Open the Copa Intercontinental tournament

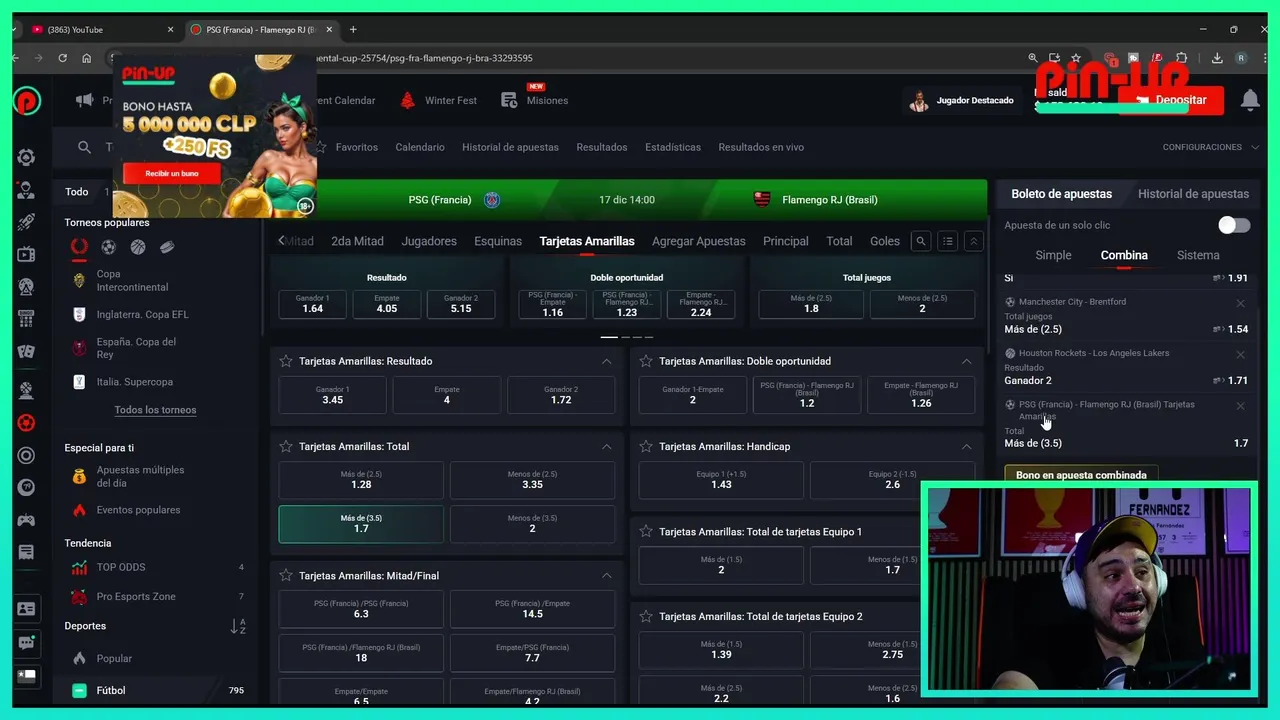[x=132, y=281]
